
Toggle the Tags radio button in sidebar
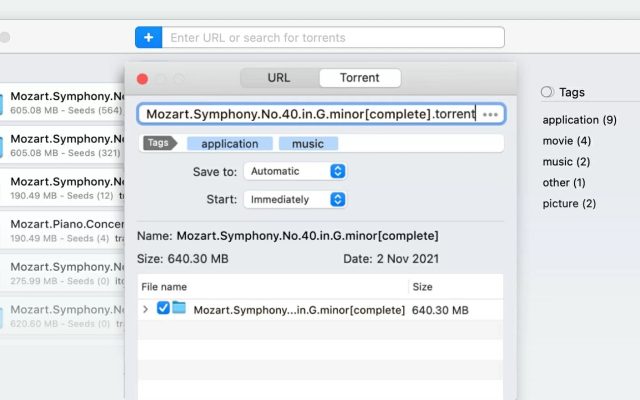[547, 92]
